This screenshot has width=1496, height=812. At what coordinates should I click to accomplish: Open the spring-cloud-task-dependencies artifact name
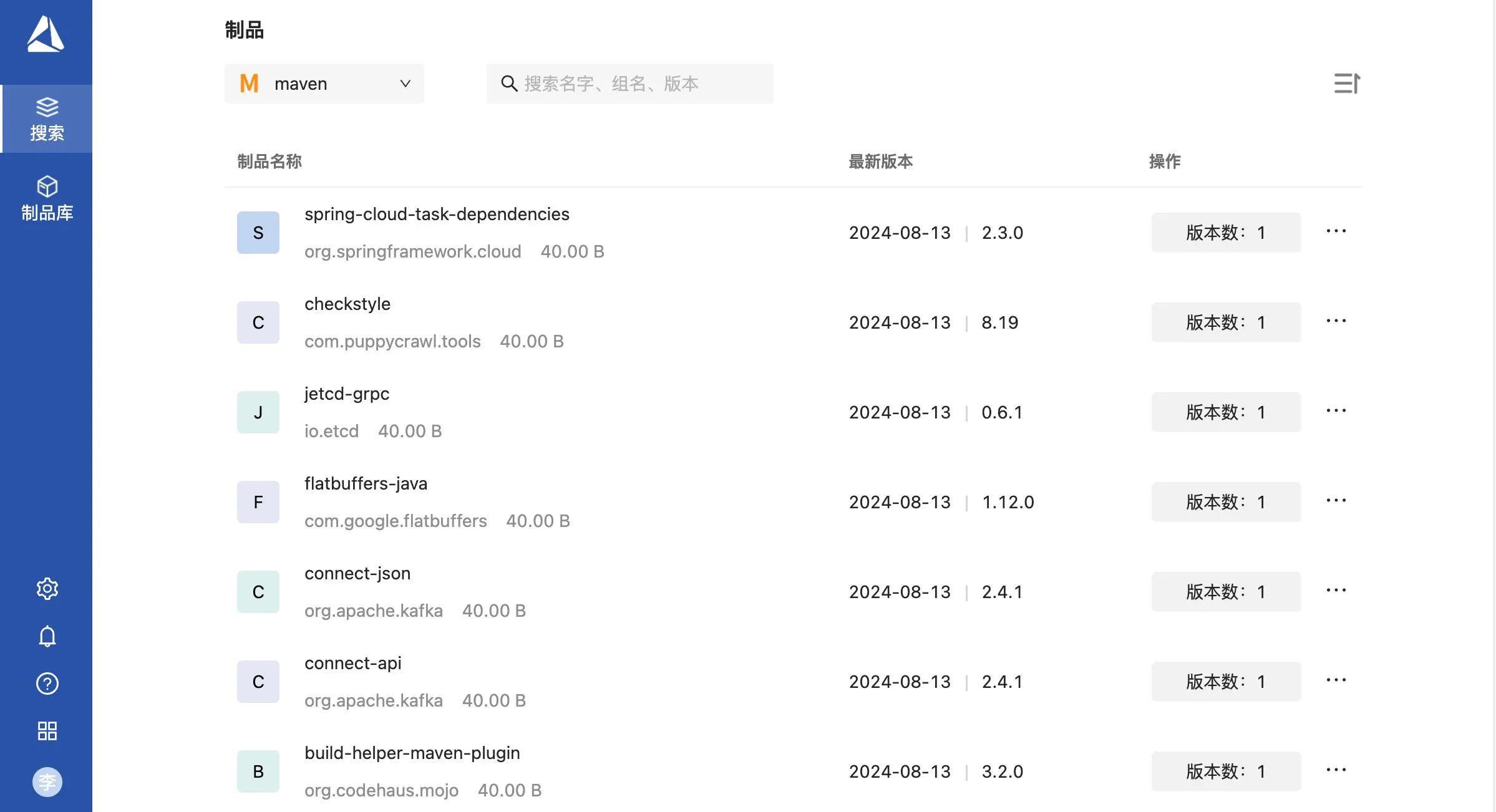(437, 215)
